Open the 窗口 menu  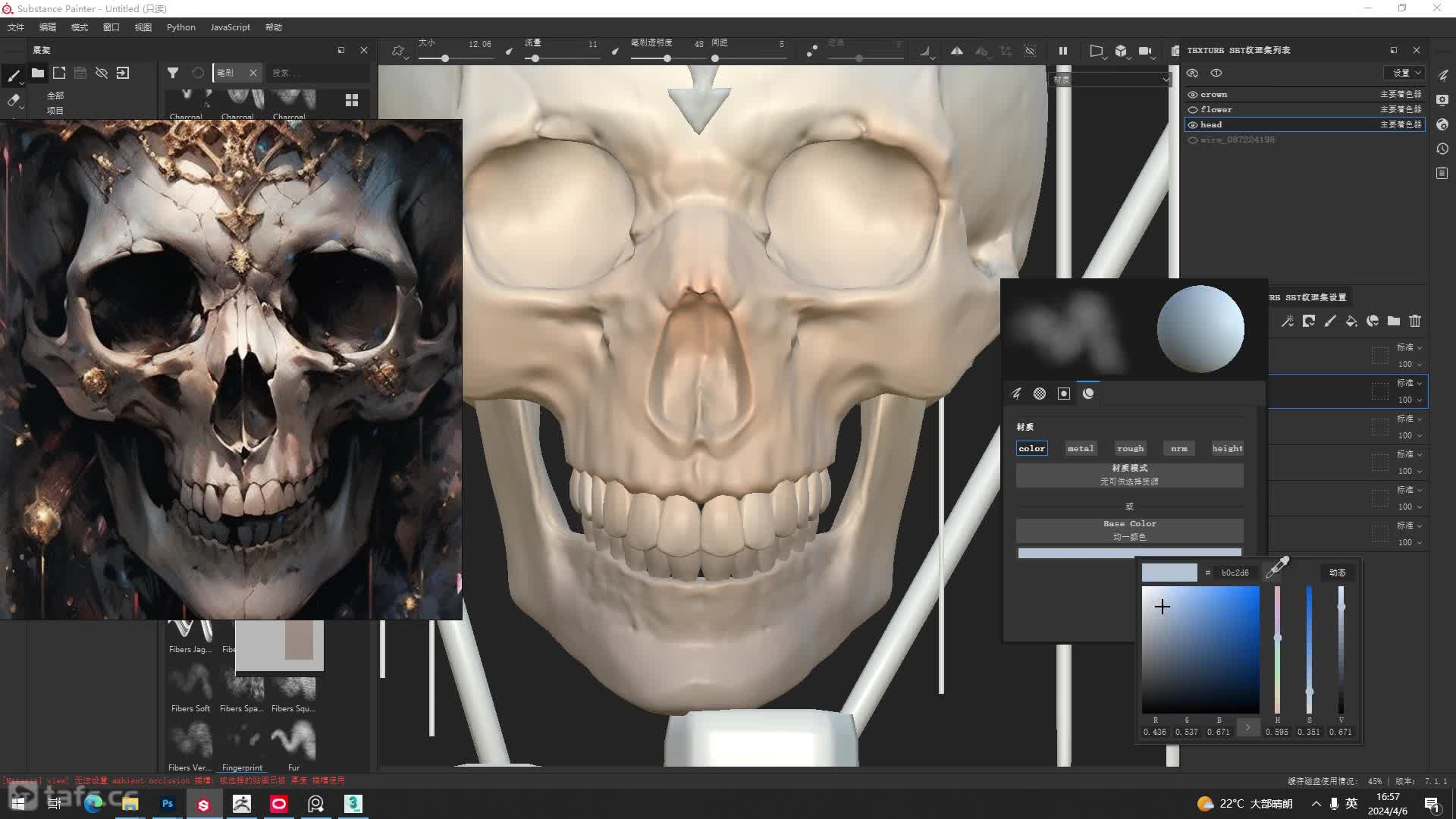tap(111, 27)
